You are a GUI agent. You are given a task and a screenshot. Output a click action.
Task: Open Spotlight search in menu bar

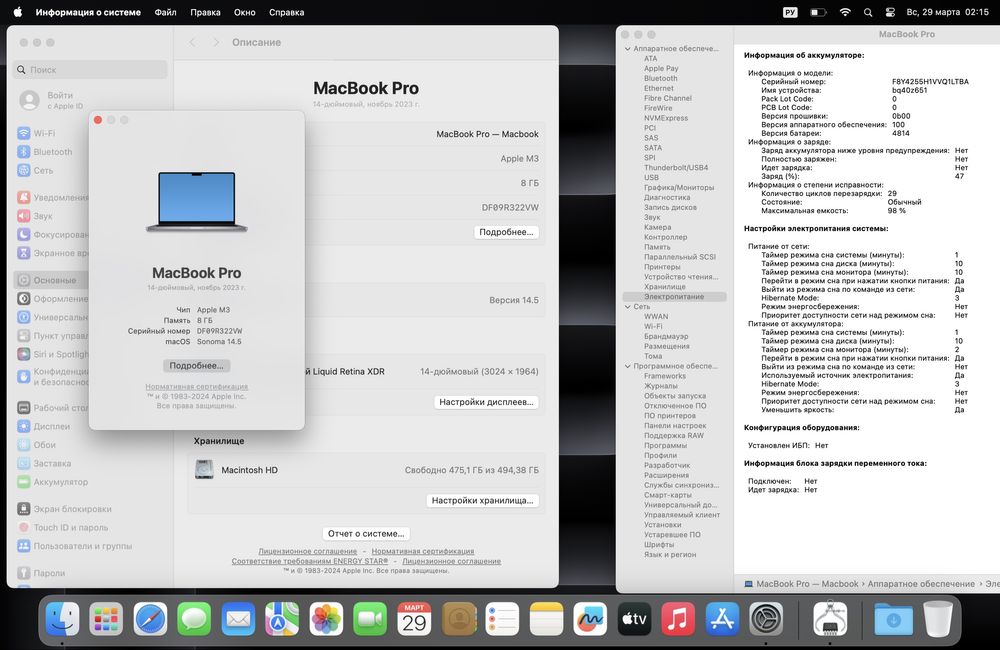(x=868, y=12)
